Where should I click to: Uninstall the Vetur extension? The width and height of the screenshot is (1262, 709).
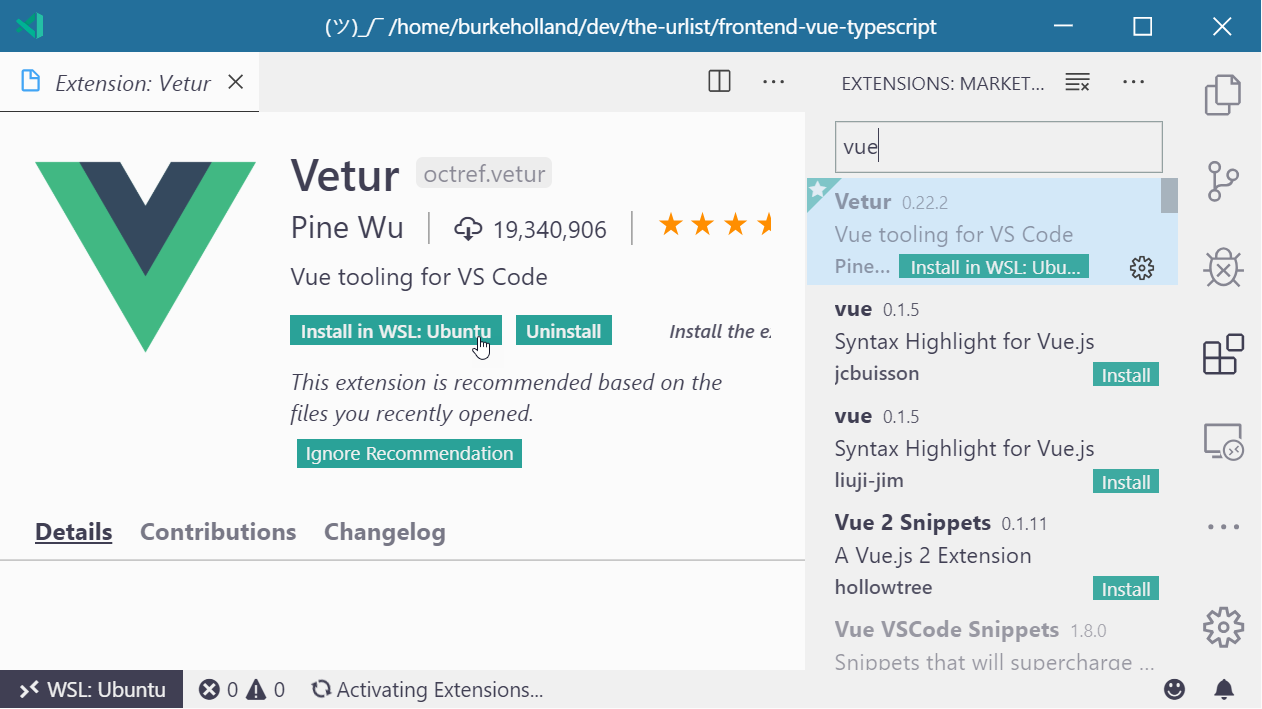pyautogui.click(x=564, y=331)
